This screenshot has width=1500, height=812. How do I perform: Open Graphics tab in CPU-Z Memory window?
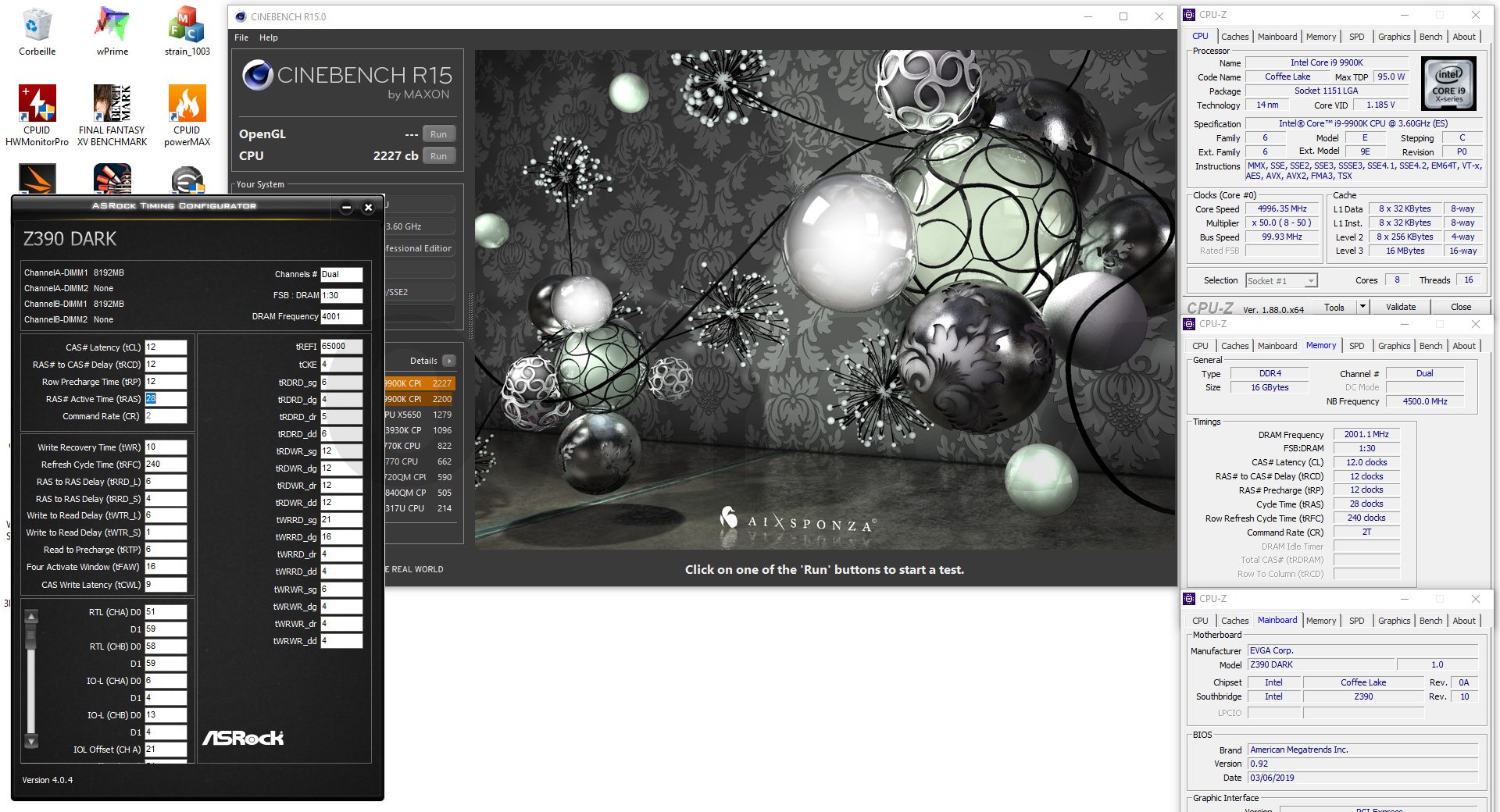(1394, 346)
